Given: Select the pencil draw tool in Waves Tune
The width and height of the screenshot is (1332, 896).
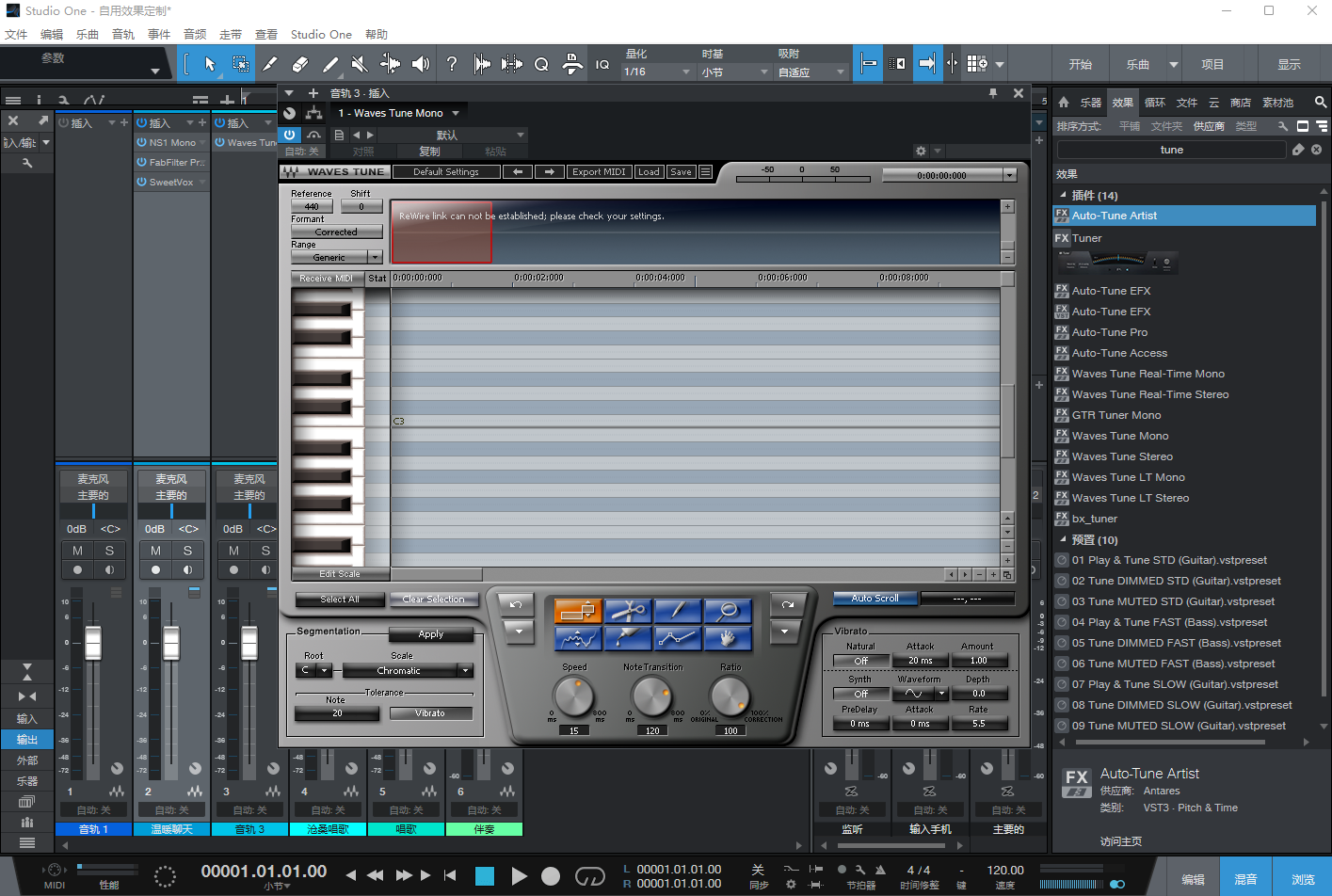Looking at the screenshot, I should 678,612.
